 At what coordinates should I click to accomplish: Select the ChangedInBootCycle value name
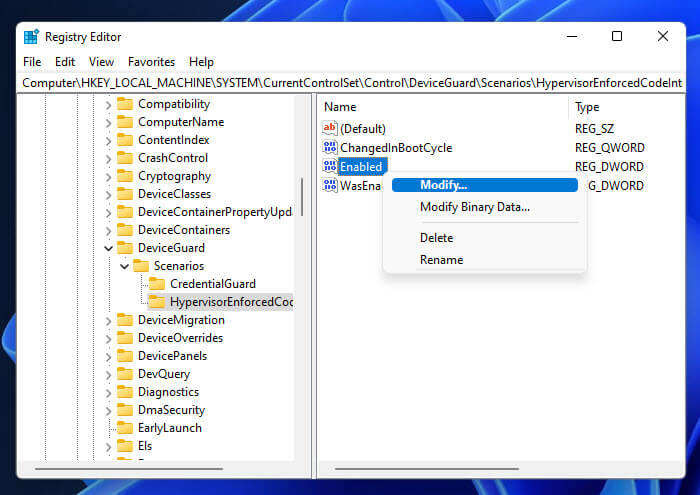[x=396, y=148]
